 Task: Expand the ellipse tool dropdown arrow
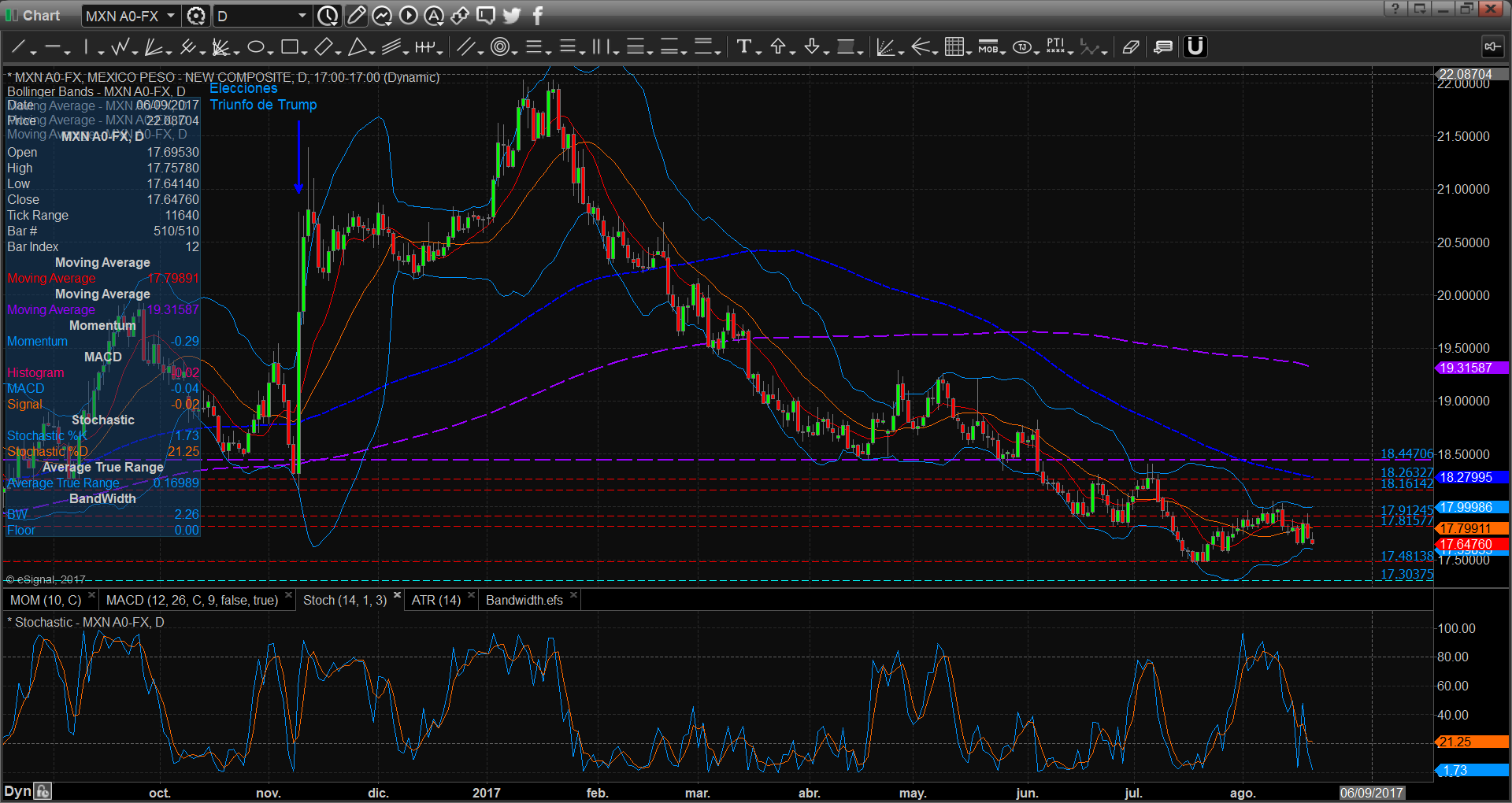coord(270,52)
